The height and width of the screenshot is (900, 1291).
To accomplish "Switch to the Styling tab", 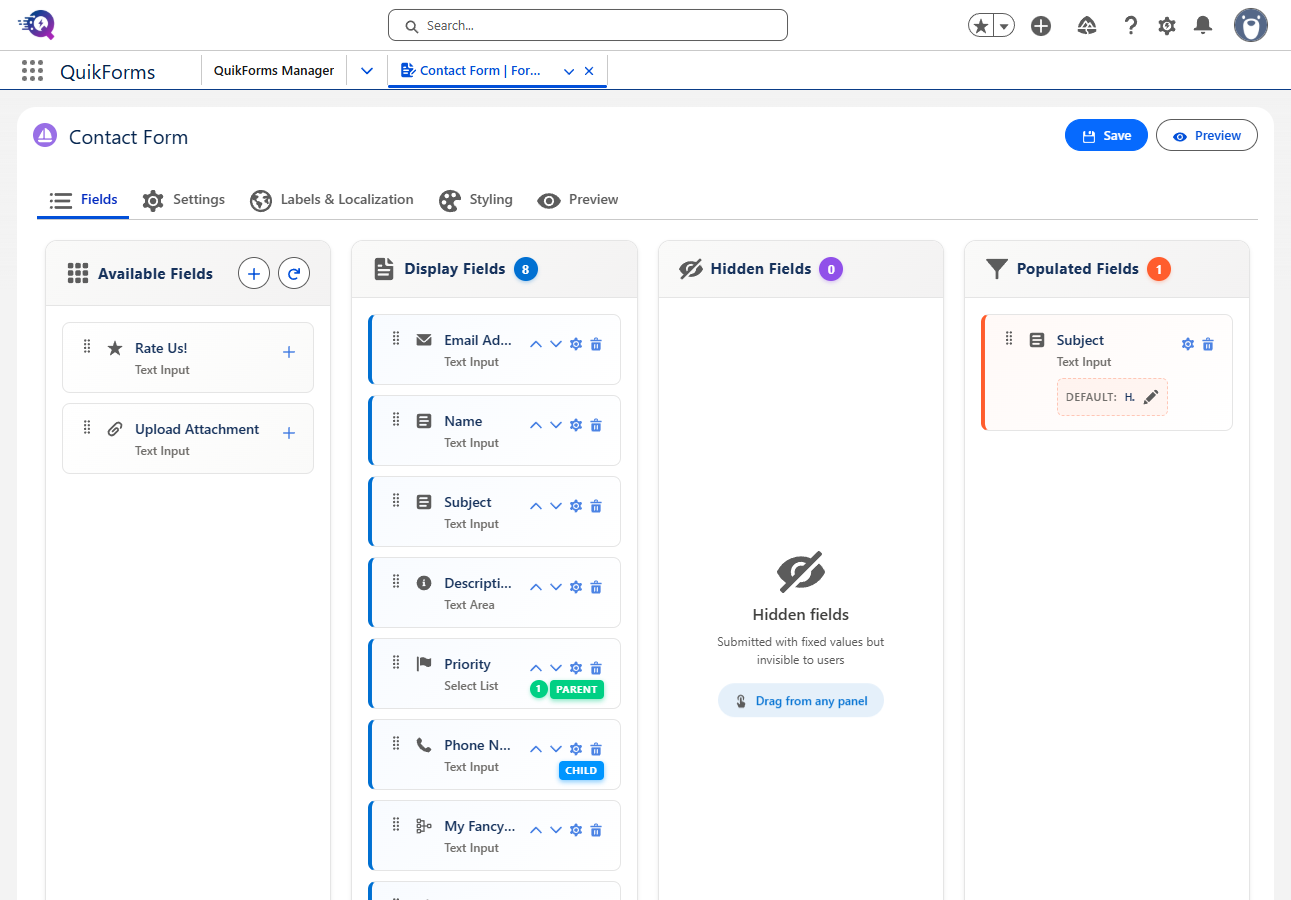I will [x=476, y=200].
